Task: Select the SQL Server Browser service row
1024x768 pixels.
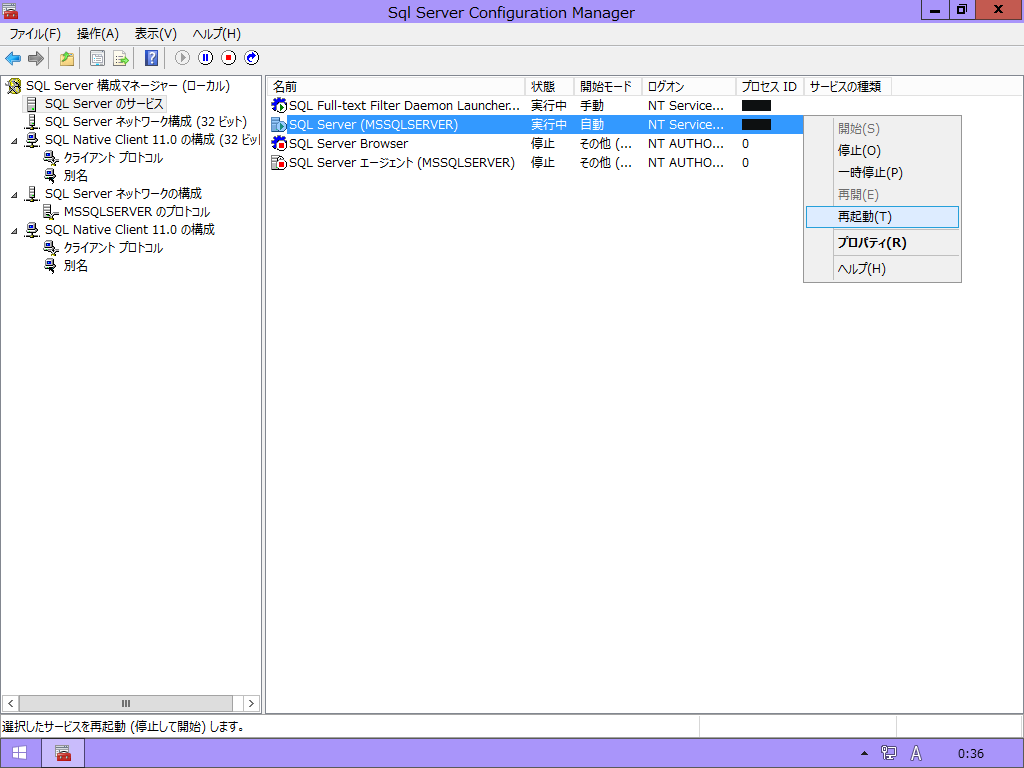Action: (x=348, y=144)
